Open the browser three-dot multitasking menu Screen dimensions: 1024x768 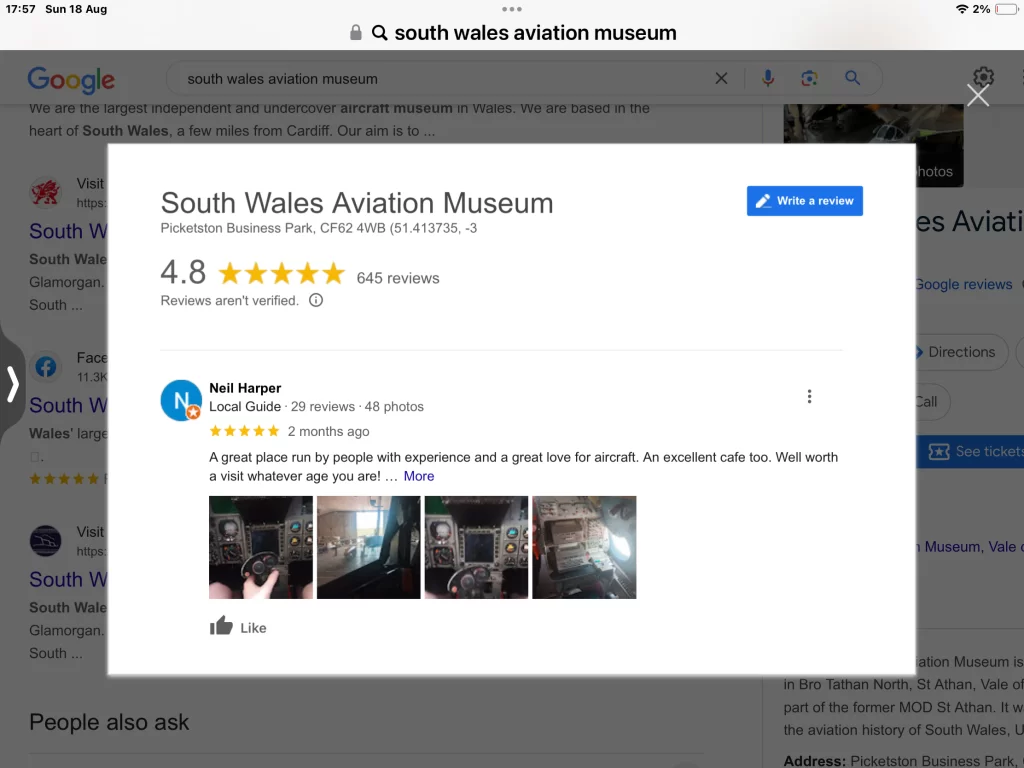(512, 9)
